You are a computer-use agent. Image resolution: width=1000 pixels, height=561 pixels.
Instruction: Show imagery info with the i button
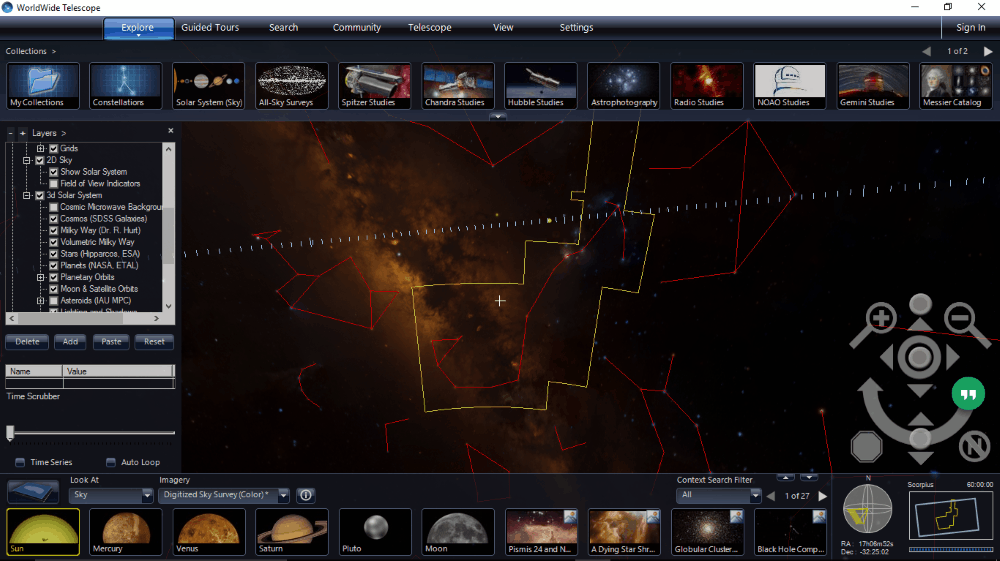(x=306, y=495)
